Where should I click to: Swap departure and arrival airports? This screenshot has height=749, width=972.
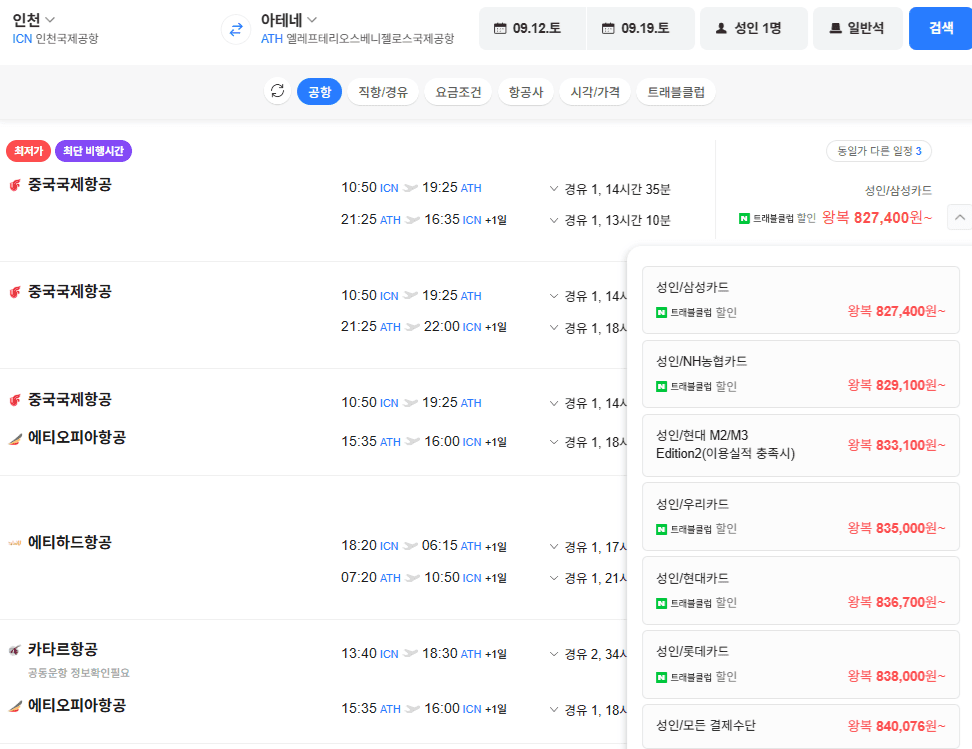click(x=236, y=29)
